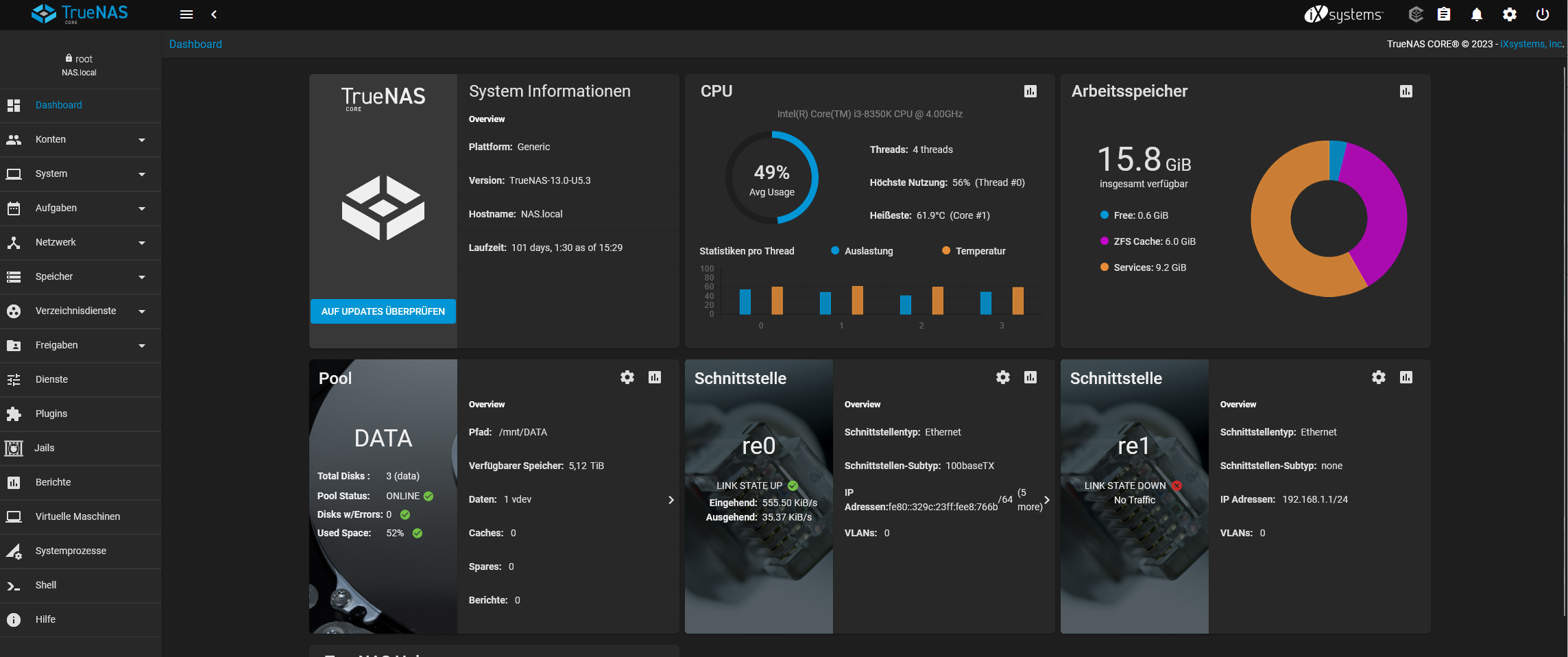Toggle the Temperatur legend in CPU chart
This screenshot has width=1568, height=657.
[974, 250]
